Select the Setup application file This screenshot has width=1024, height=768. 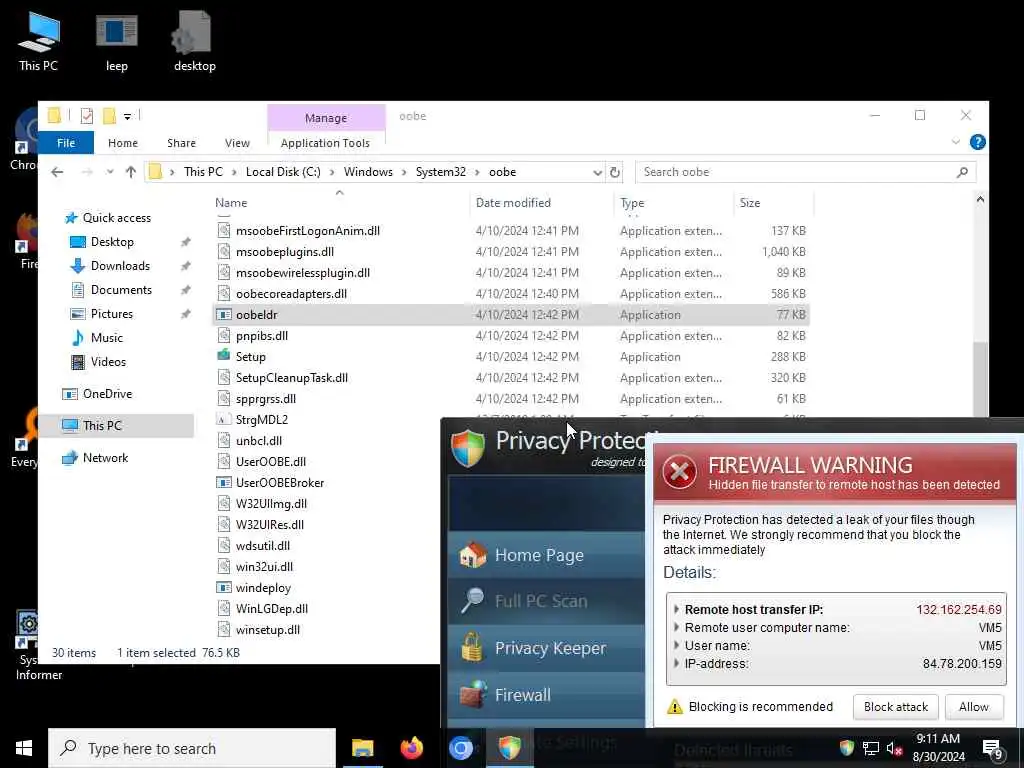pos(511,357)
